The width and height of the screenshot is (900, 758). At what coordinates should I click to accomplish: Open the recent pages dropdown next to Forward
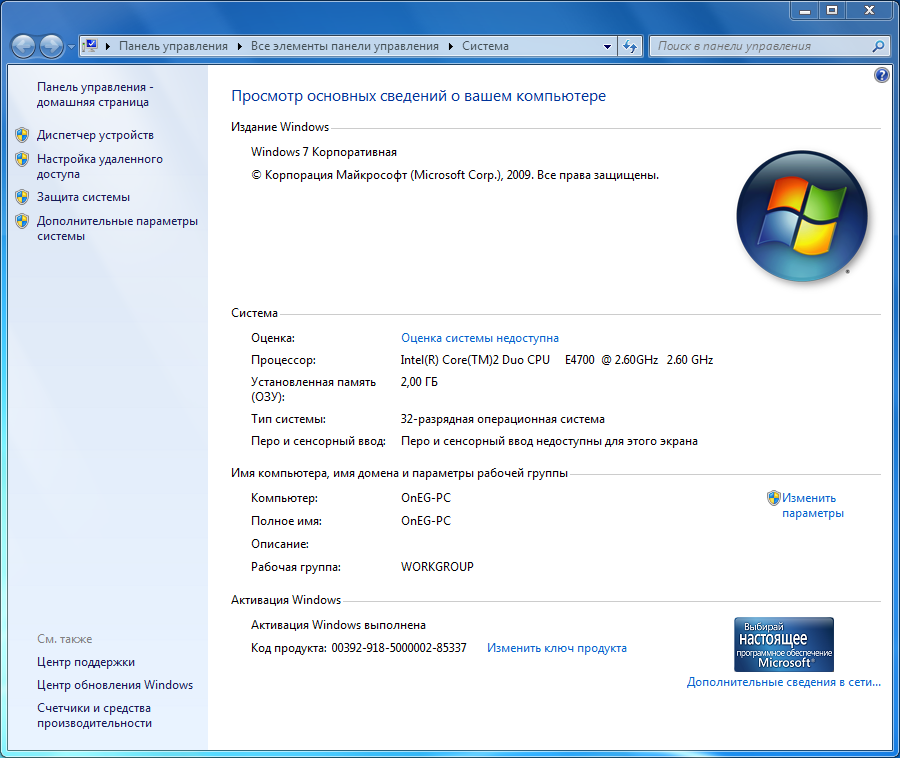[71, 46]
